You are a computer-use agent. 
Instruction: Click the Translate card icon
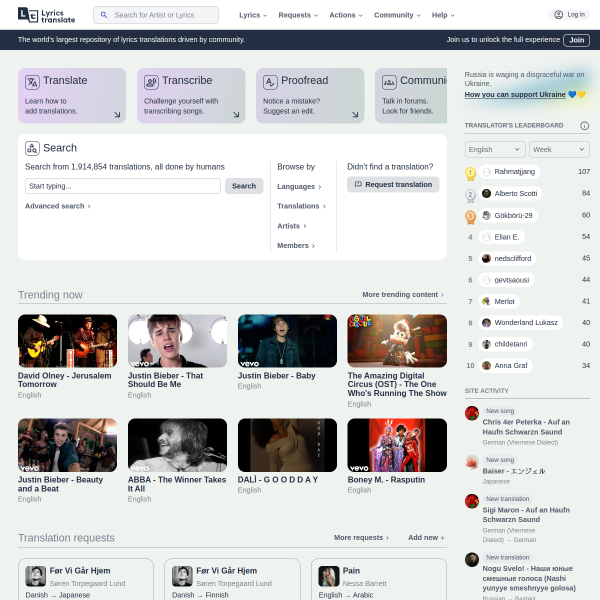point(32,82)
